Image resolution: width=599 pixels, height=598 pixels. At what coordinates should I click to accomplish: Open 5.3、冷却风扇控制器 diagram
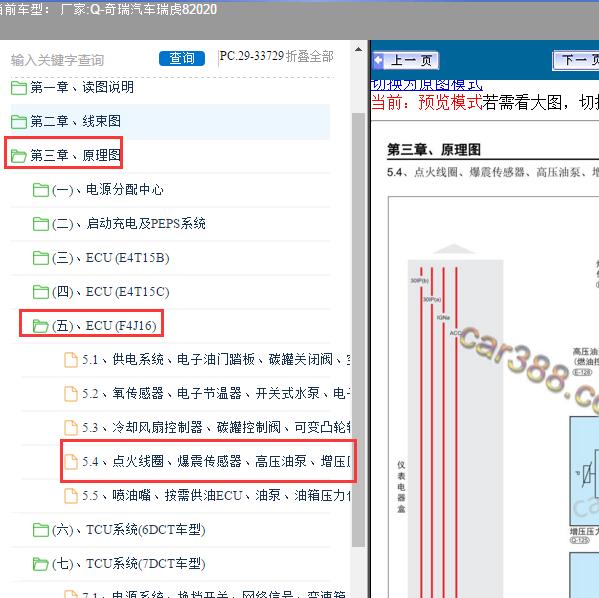pyautogui.click(x=216, y=428)
